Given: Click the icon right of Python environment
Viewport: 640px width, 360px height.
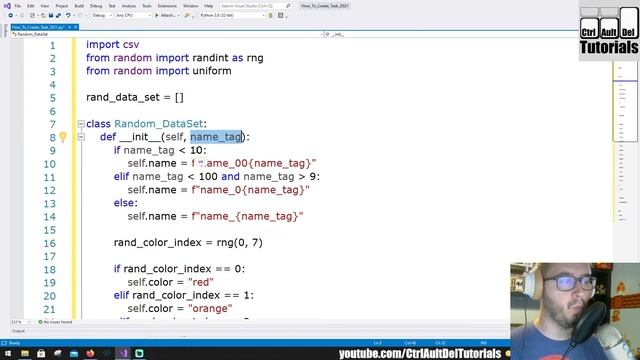Looking at the screenshot, I should click(271, 16).
